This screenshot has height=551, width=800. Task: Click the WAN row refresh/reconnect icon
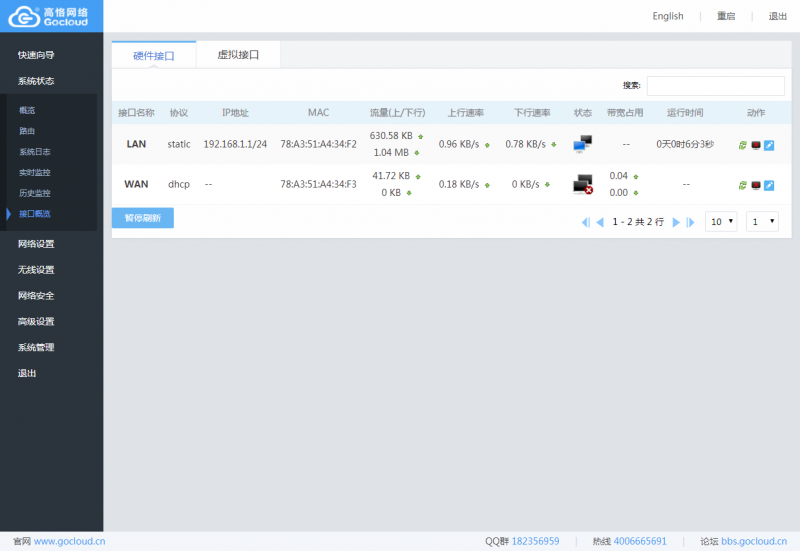tap(743, 185)
